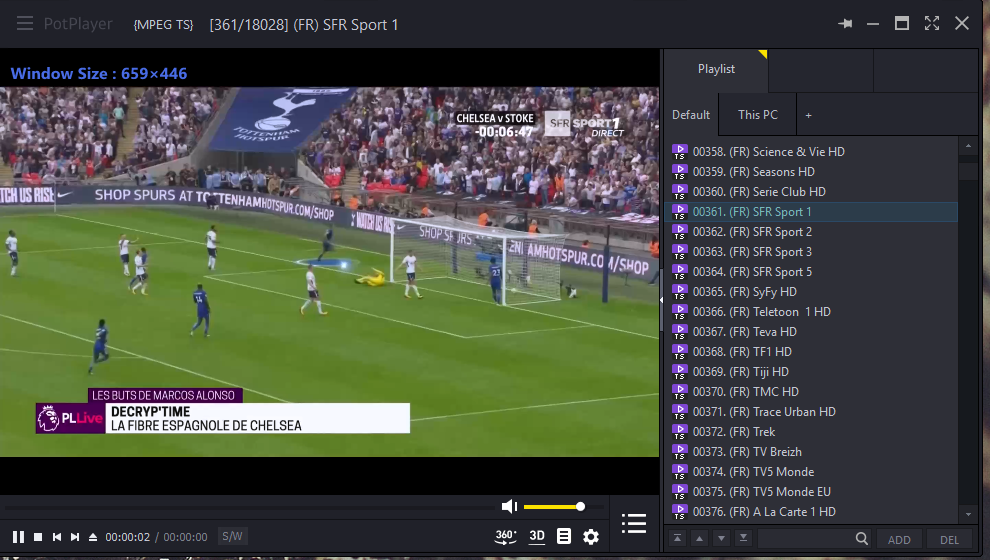The image size is (990, 560).
Task: Skip to previous channel
Action: [57, 537]
